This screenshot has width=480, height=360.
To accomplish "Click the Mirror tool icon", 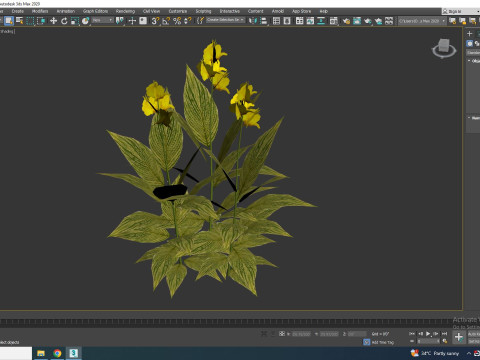I will click(253, 21).
